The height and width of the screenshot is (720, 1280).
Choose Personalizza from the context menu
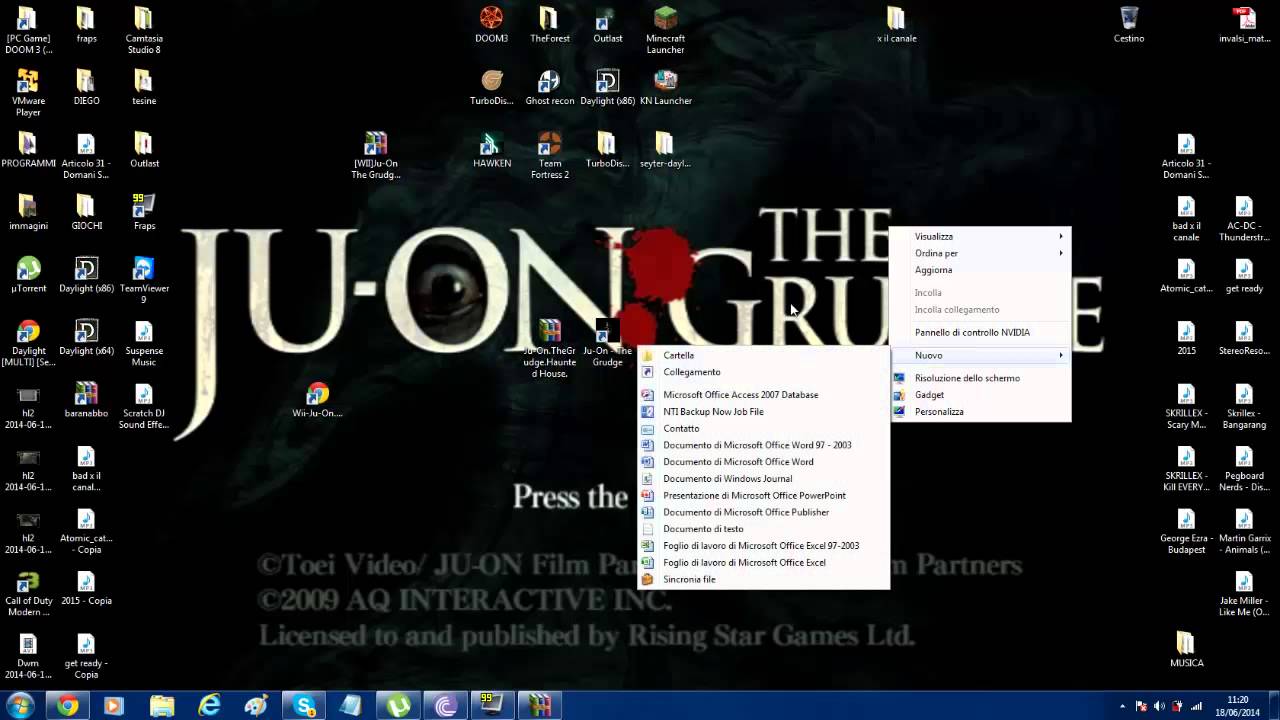980,411
